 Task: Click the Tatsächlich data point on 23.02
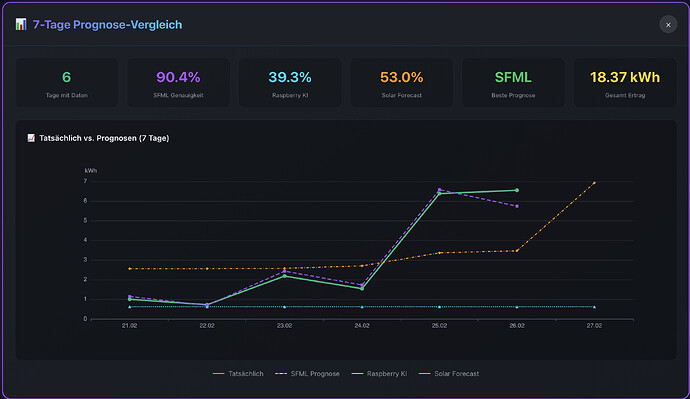[x=284, y=276]
